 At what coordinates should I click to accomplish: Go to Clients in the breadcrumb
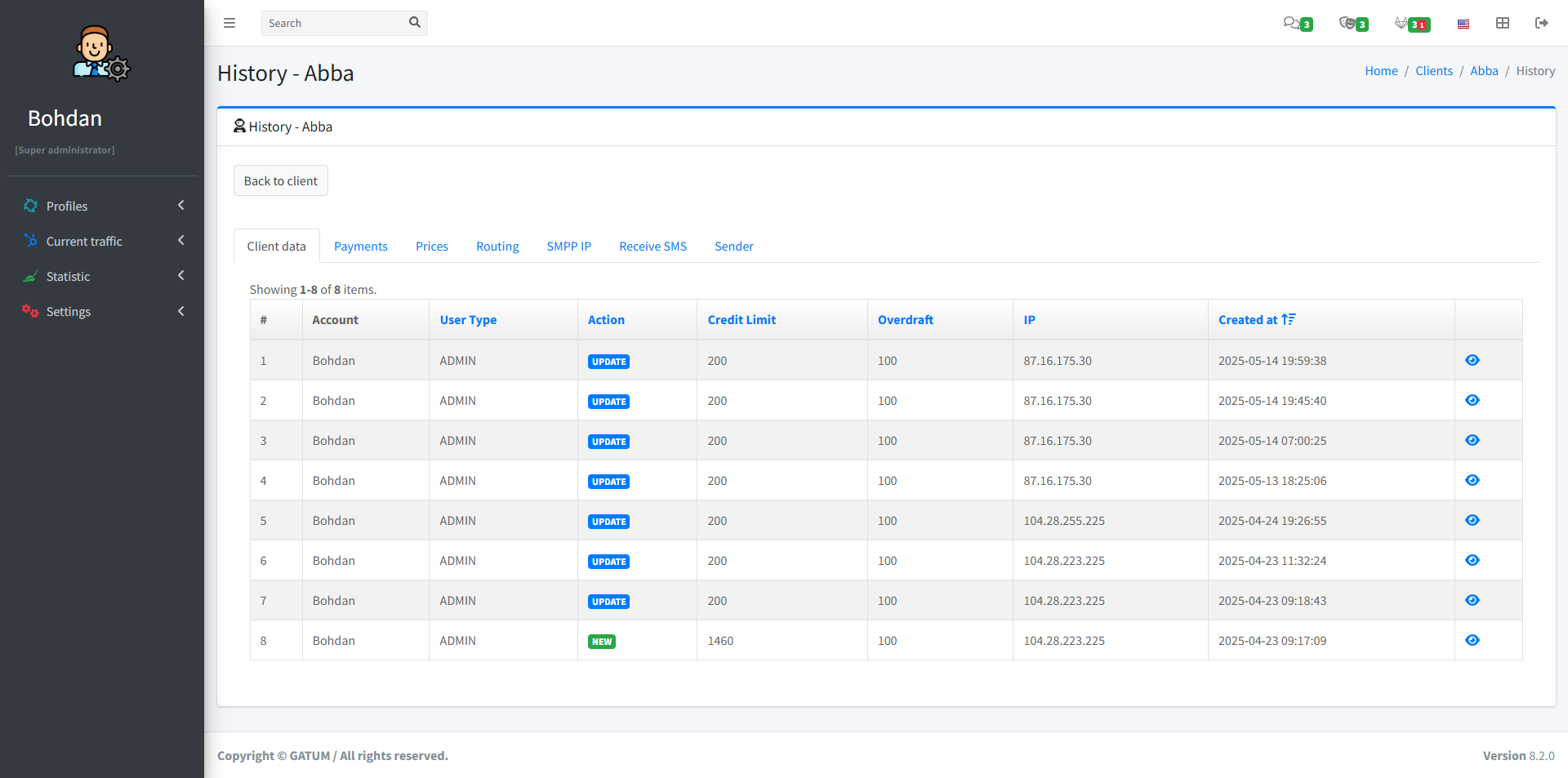1433,71
